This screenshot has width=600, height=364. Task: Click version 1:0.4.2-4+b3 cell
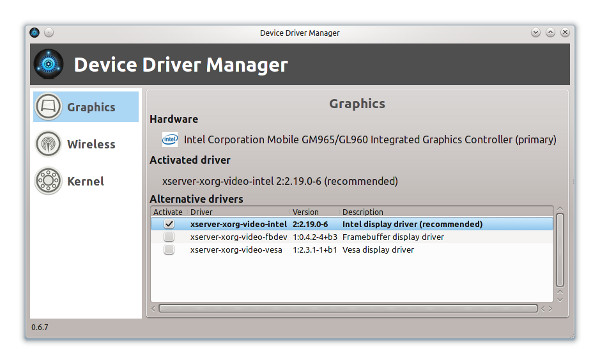(315, 237)
